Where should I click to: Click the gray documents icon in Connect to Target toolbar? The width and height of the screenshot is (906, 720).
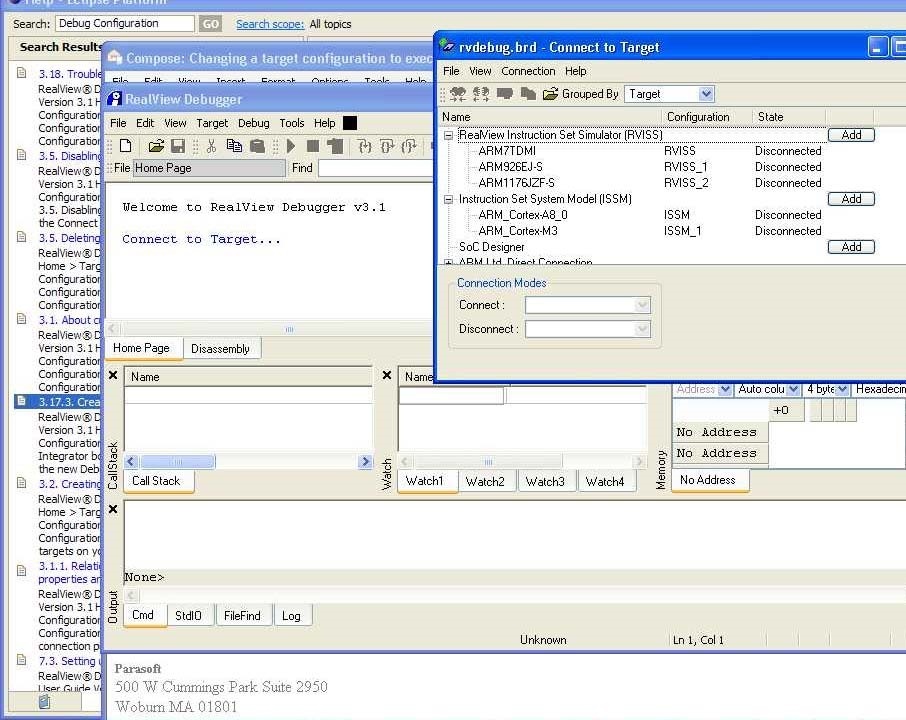528,94
